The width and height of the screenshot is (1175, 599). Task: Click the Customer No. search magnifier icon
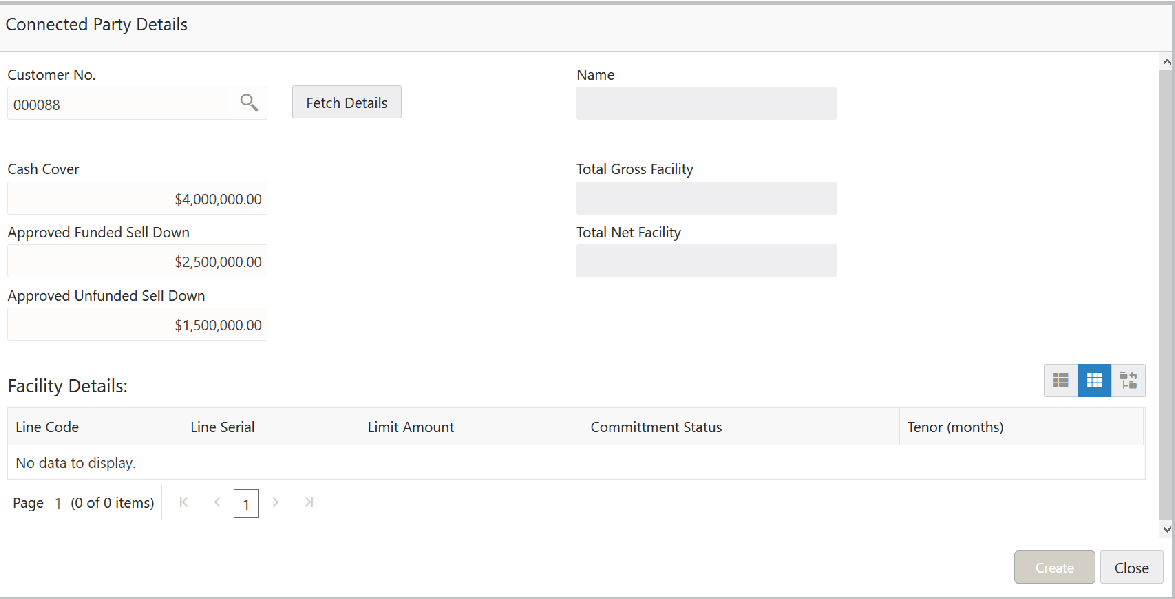coord(249,103)
